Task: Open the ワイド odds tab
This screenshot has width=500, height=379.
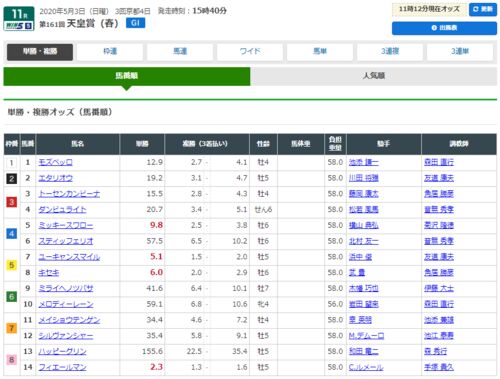Action: click(250, 52)
